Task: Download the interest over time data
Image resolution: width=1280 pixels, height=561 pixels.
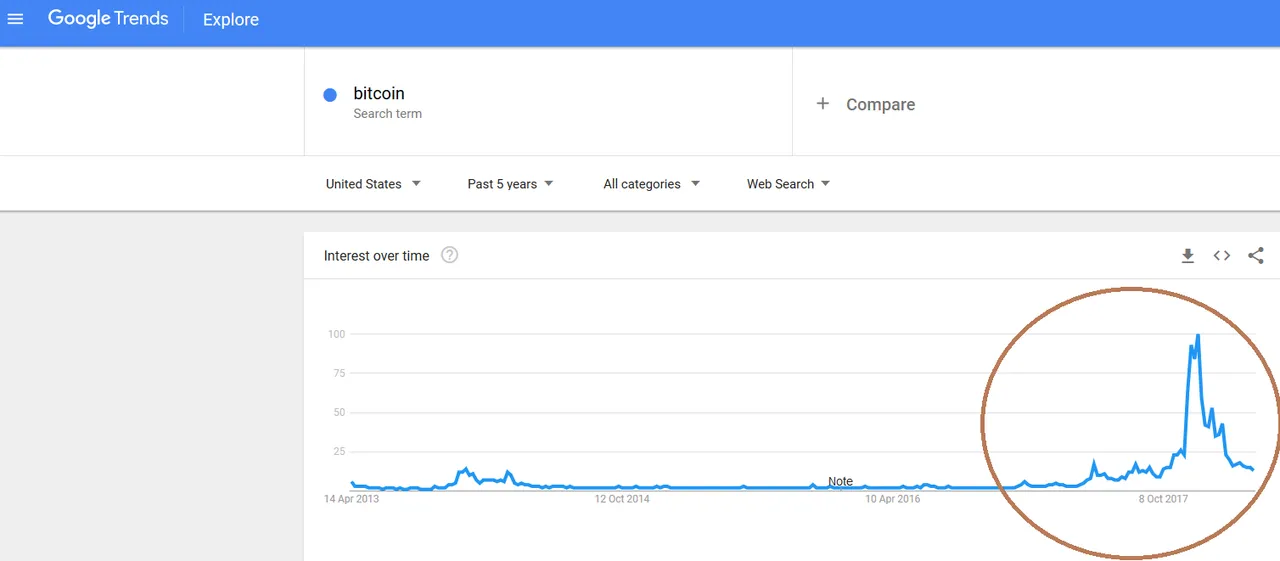Action: click(1188, 256)
